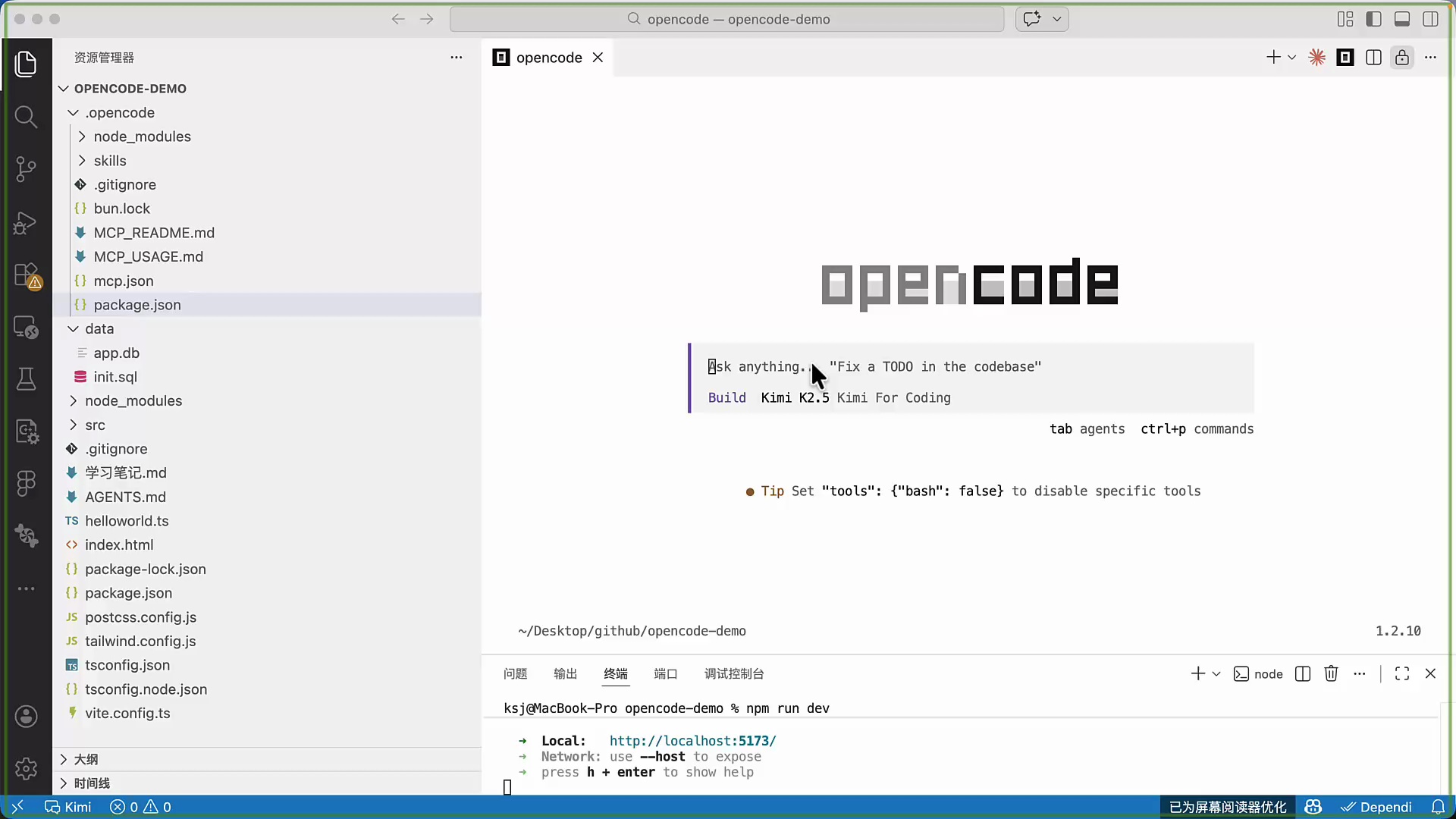Switch to the 端口 ports tab
The width and height of the screenshot is (1456, 819).
[x=665, y=673]
